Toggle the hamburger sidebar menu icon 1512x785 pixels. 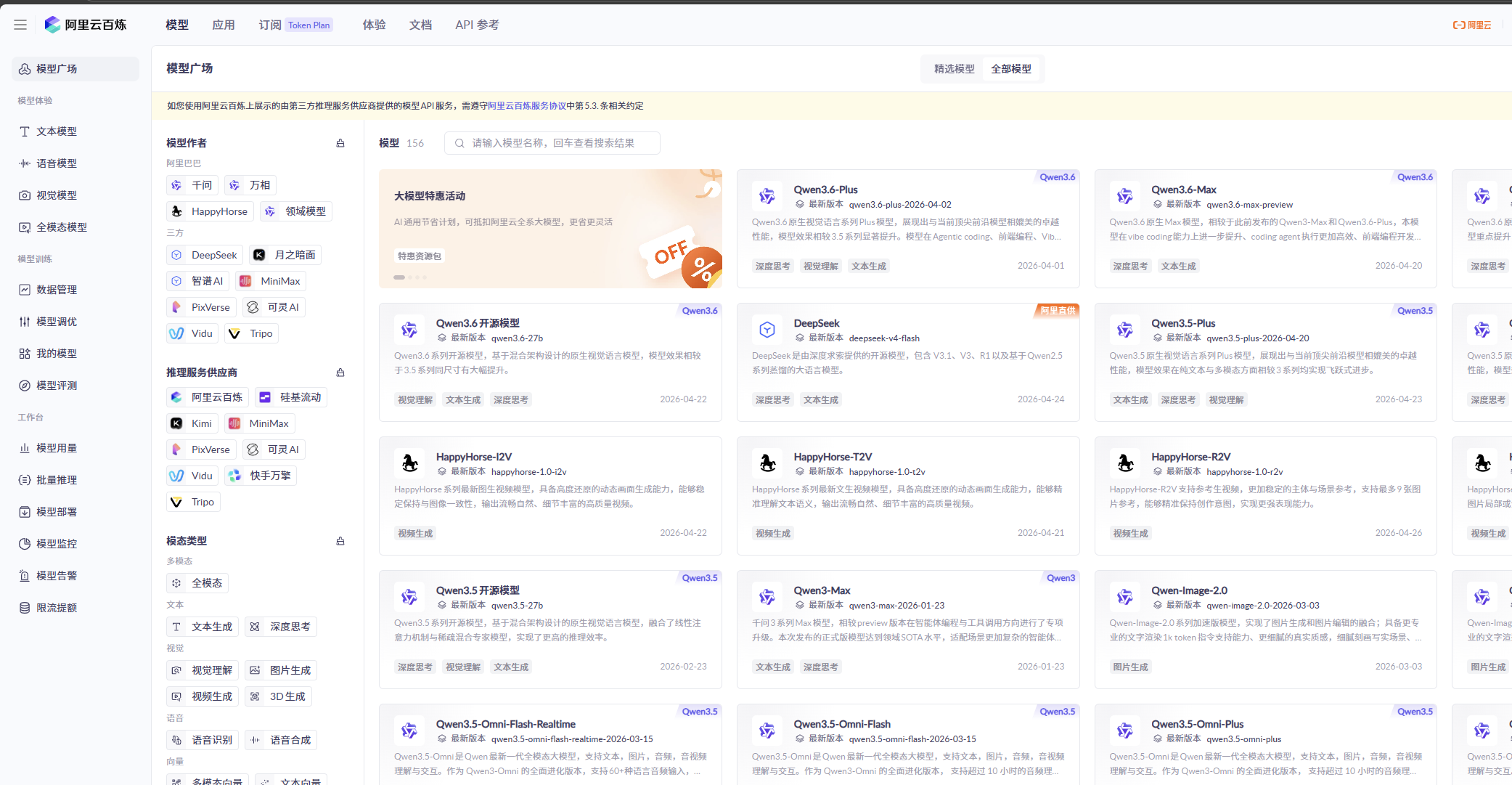[x=20, y=25]
